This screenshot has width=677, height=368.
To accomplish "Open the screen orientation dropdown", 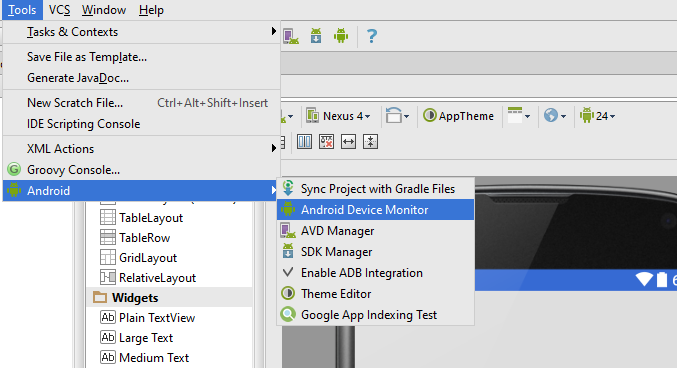I will [x=397, y=116].
